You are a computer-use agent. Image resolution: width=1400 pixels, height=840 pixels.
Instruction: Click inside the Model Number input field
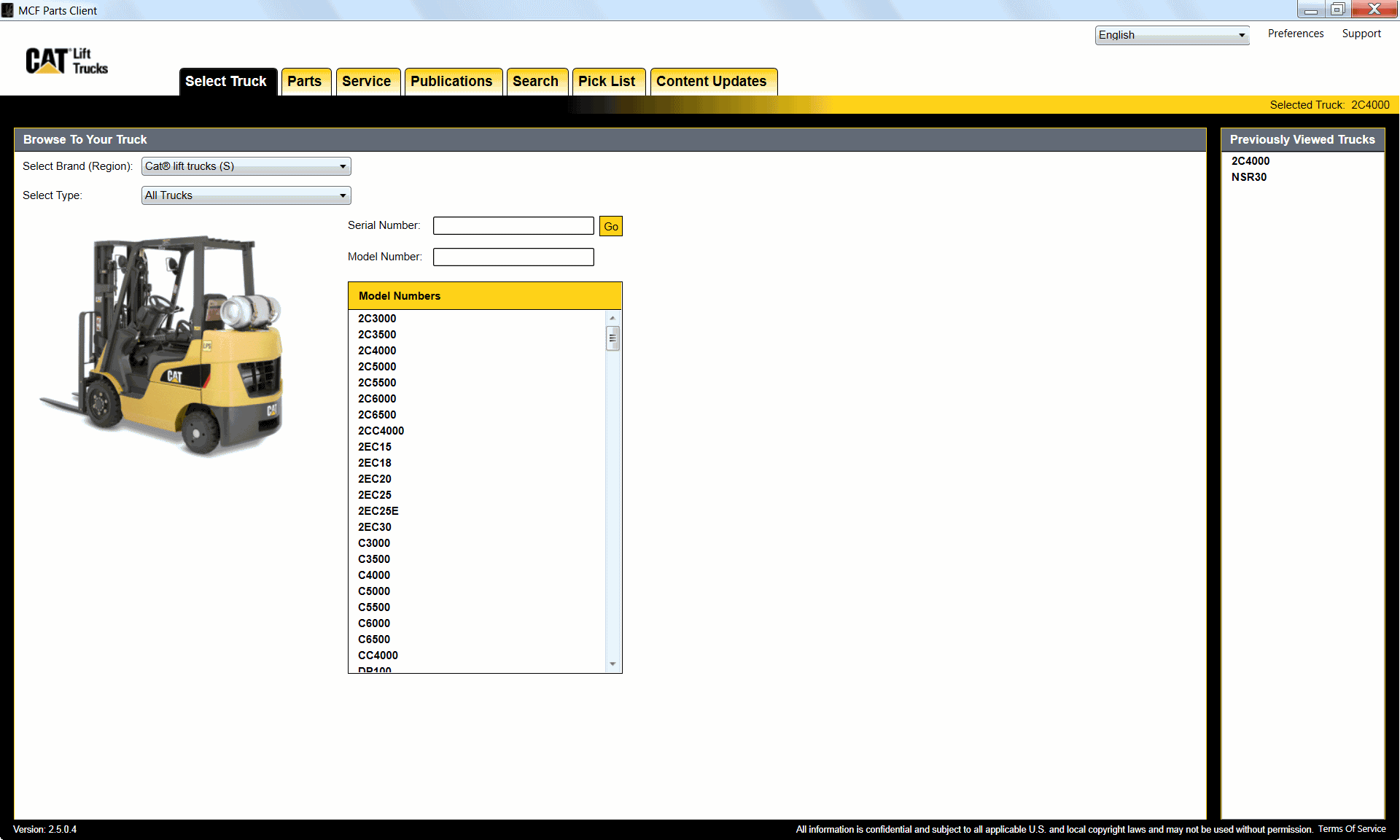coord(513,257)
